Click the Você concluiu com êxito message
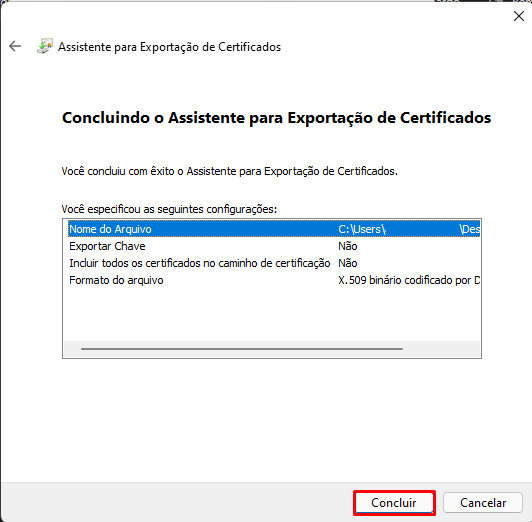The width and height of the screenshot is (532, 522). click(x=229, y=171)
